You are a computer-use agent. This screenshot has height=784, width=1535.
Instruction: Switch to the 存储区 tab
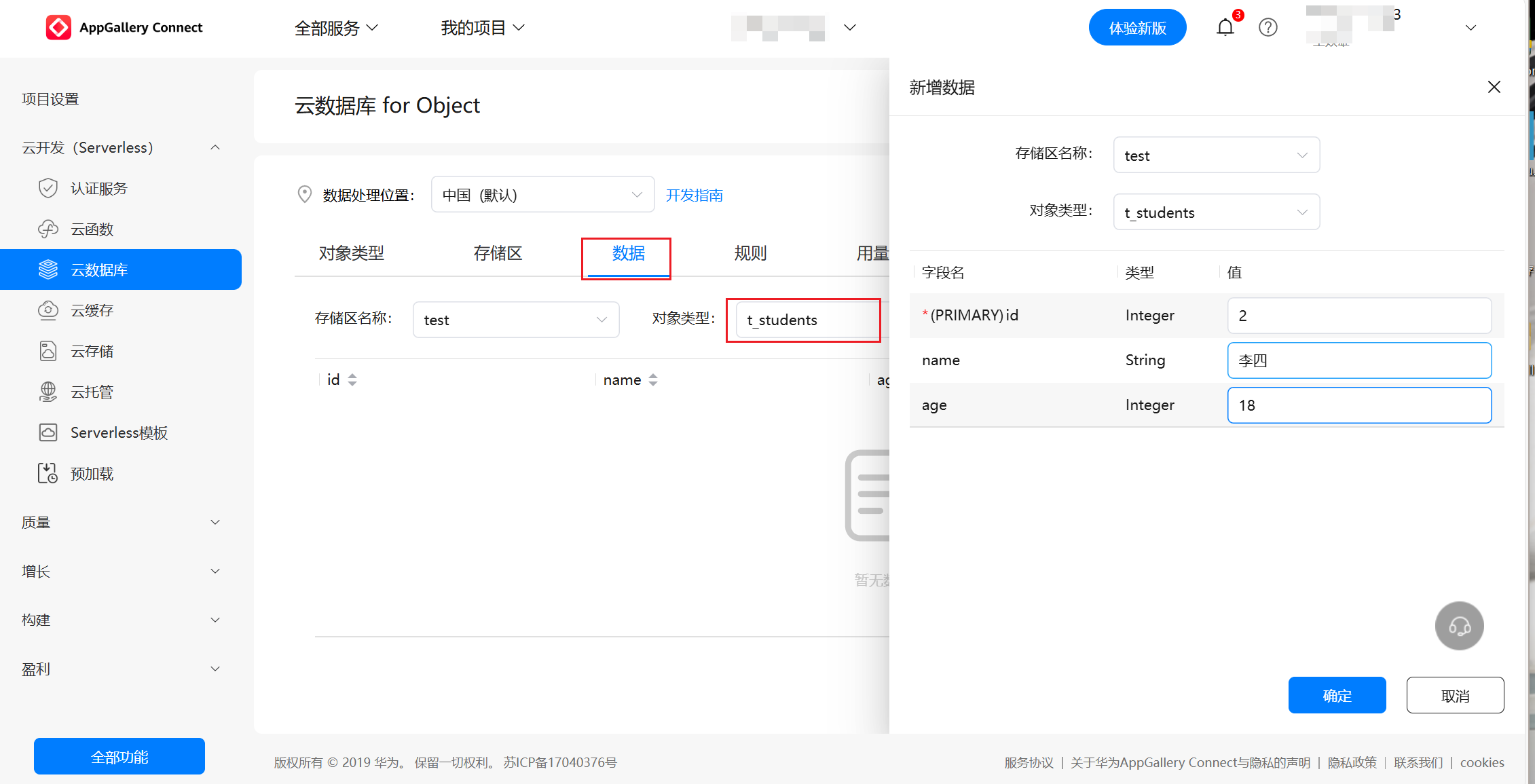(498, 253)
